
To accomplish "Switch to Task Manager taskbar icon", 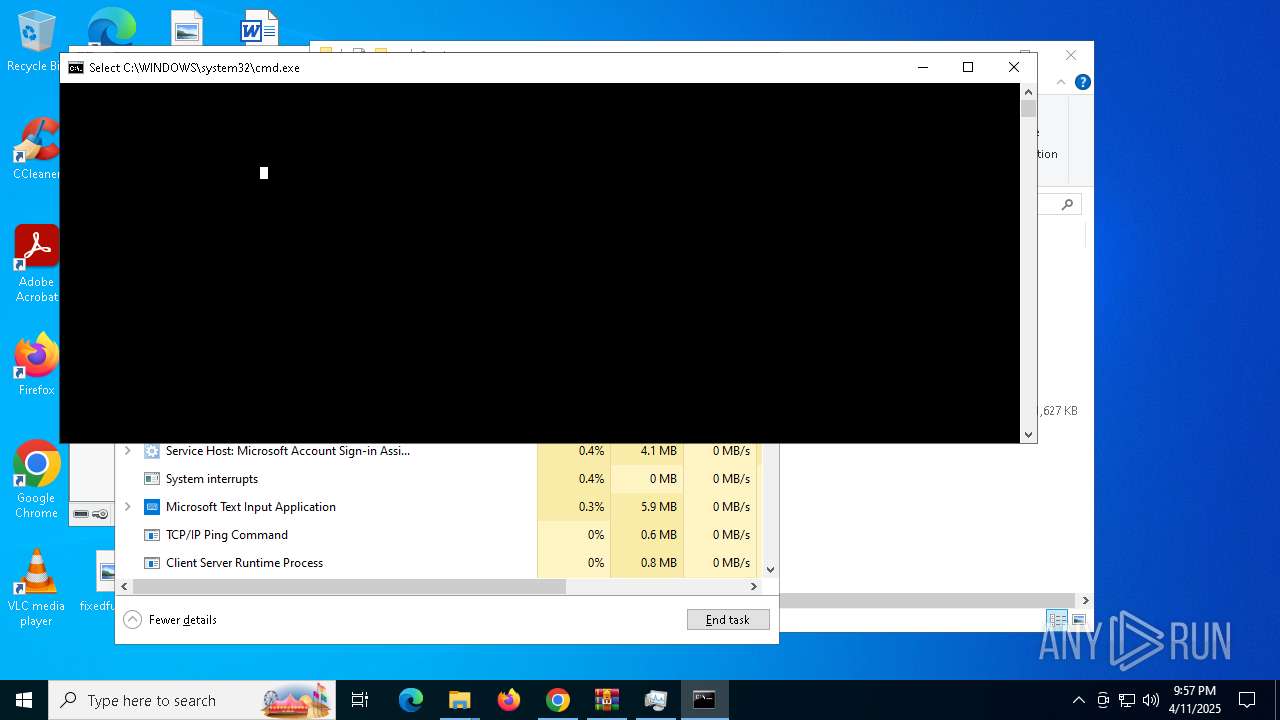I will pyautogui.click(x=655, y=700).
